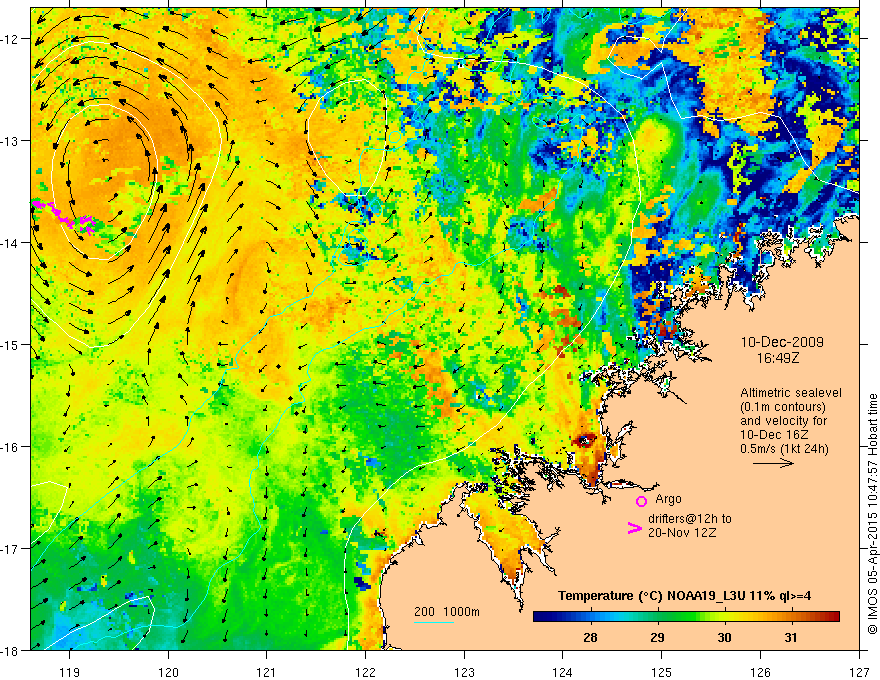Click the "20-Nov 12Z" legend text
880x680 pixels.
click(682, 533)
